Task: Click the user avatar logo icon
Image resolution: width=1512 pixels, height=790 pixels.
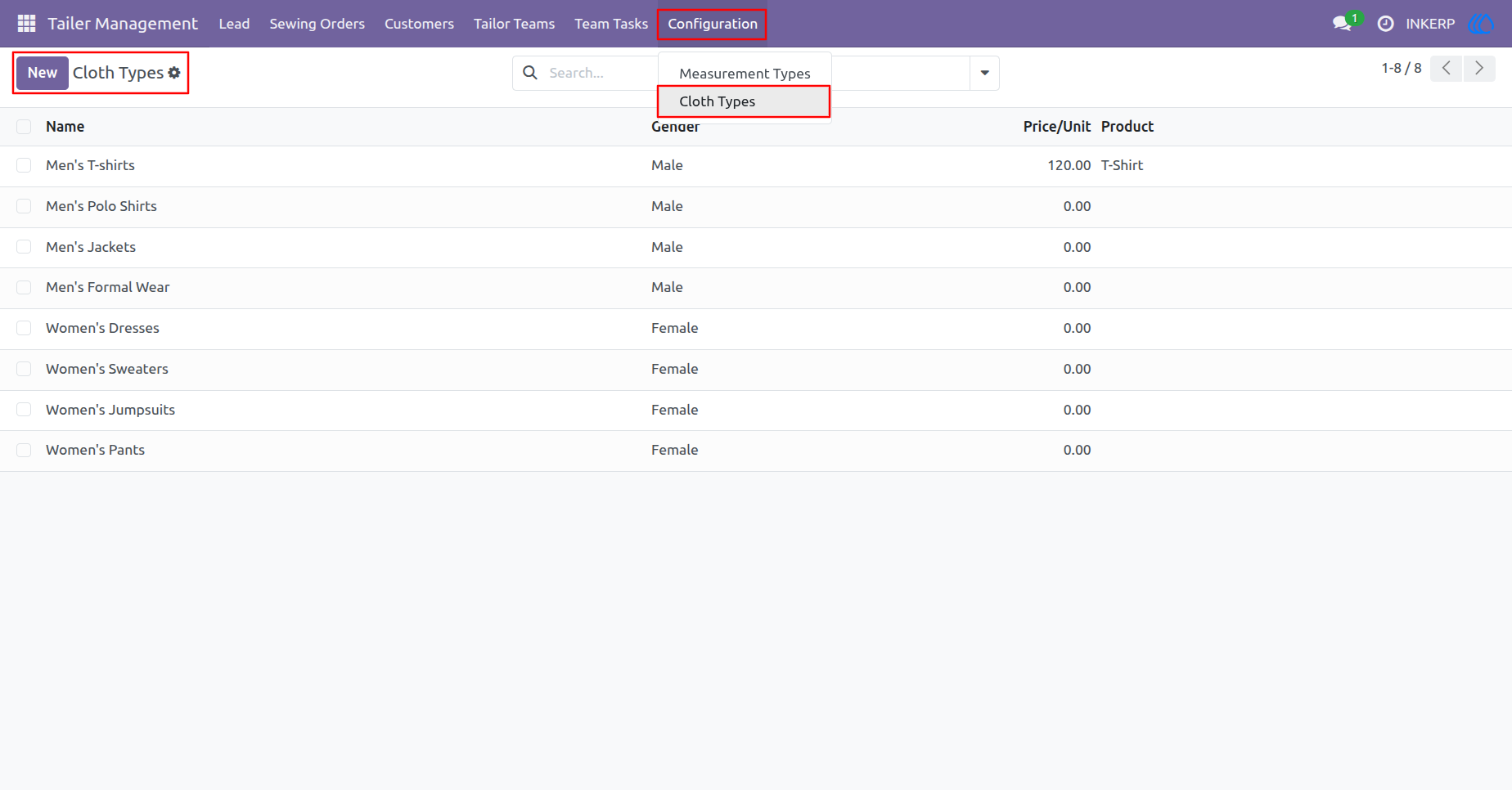Action: 1482,24
